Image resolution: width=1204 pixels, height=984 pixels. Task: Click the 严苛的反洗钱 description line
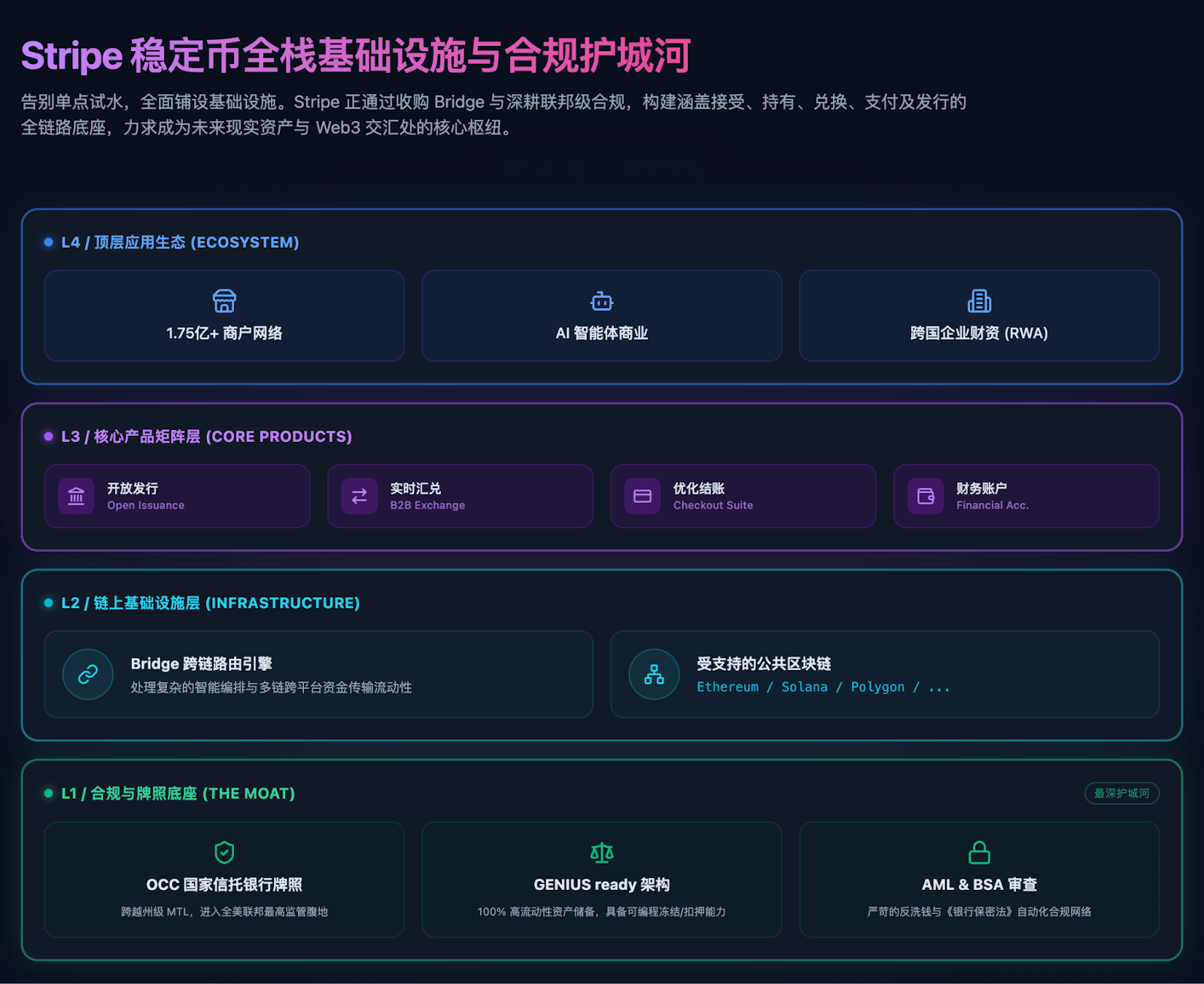(x=979, y=912)
